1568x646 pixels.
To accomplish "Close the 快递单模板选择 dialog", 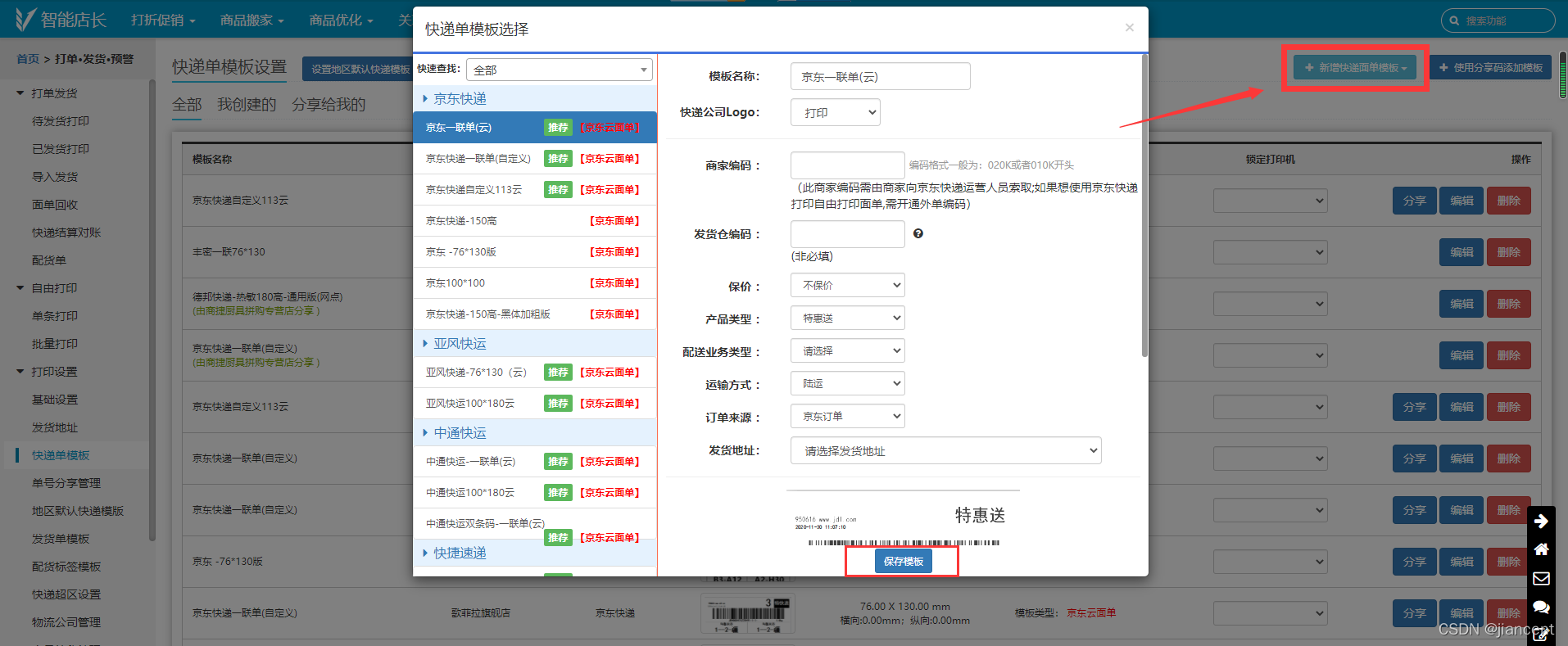I will click(x=1130, y=28).
